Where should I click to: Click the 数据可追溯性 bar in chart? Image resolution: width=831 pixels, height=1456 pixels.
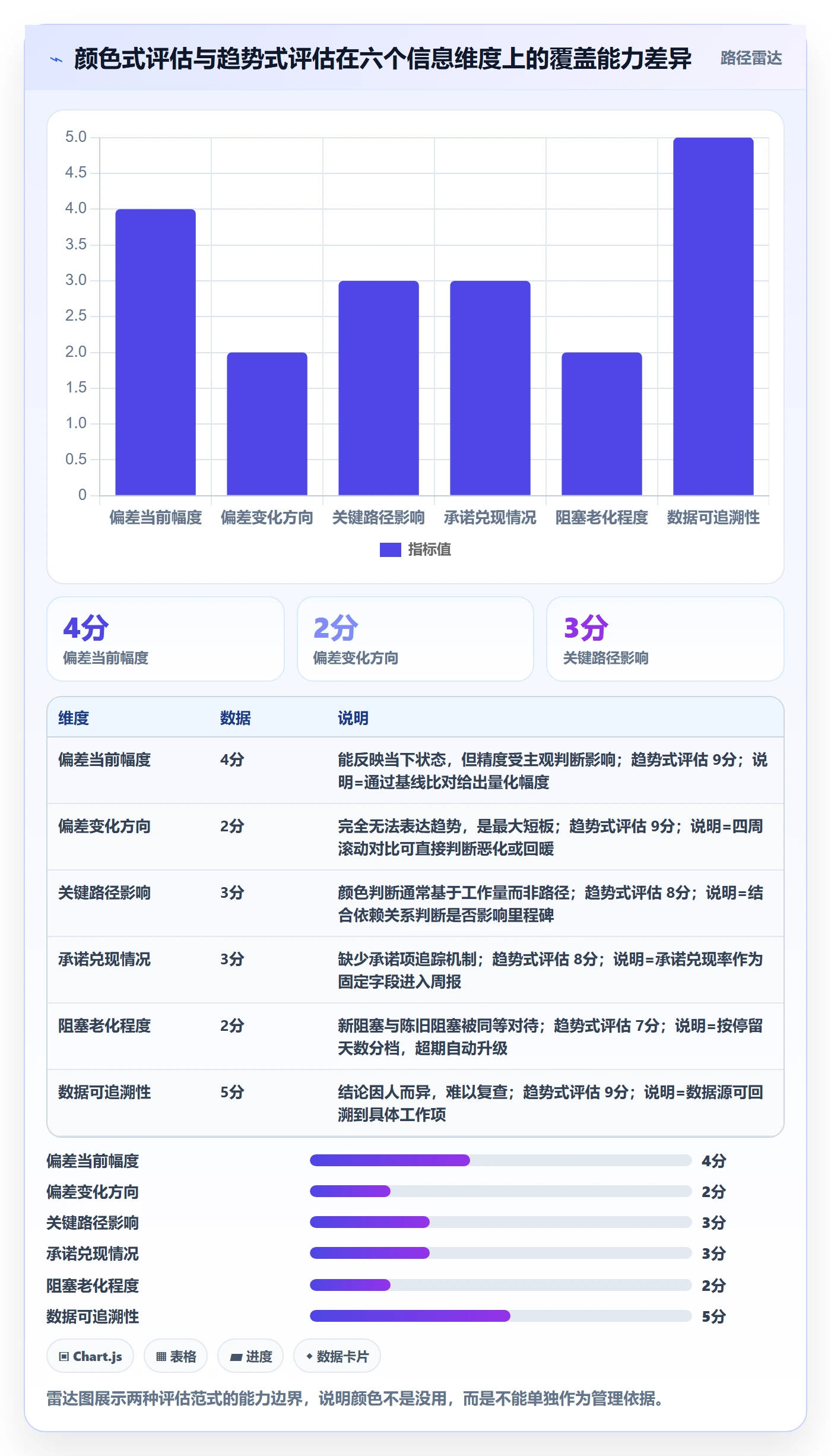(x=713, y=316)
